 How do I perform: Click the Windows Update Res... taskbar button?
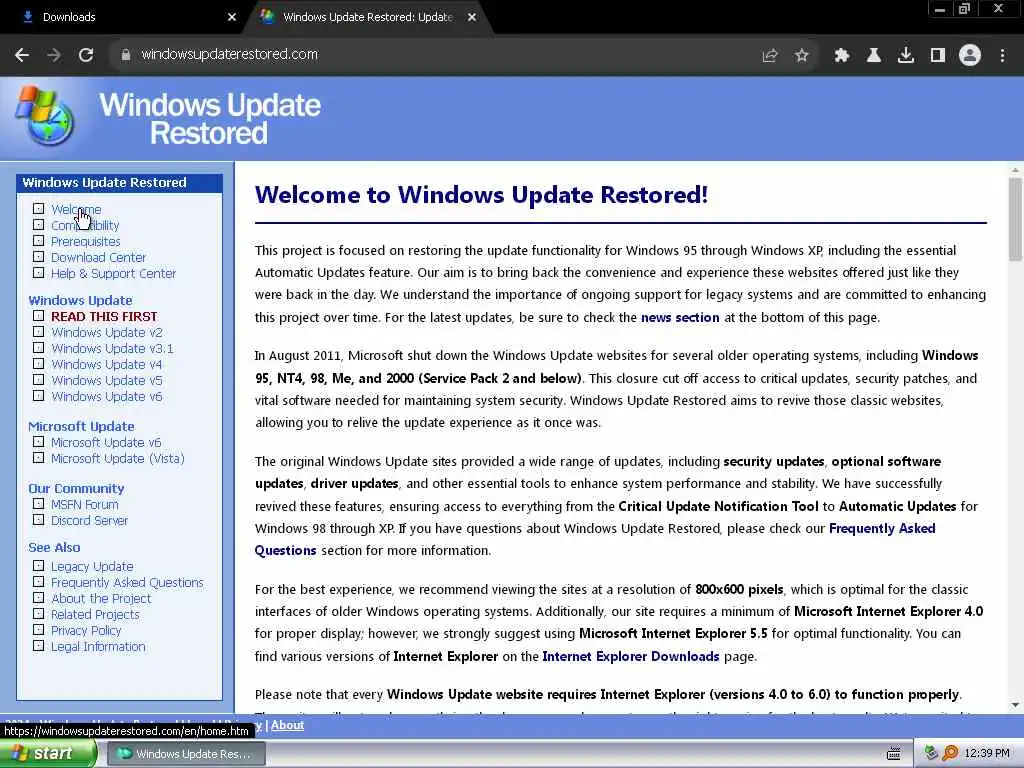[185, 754]
